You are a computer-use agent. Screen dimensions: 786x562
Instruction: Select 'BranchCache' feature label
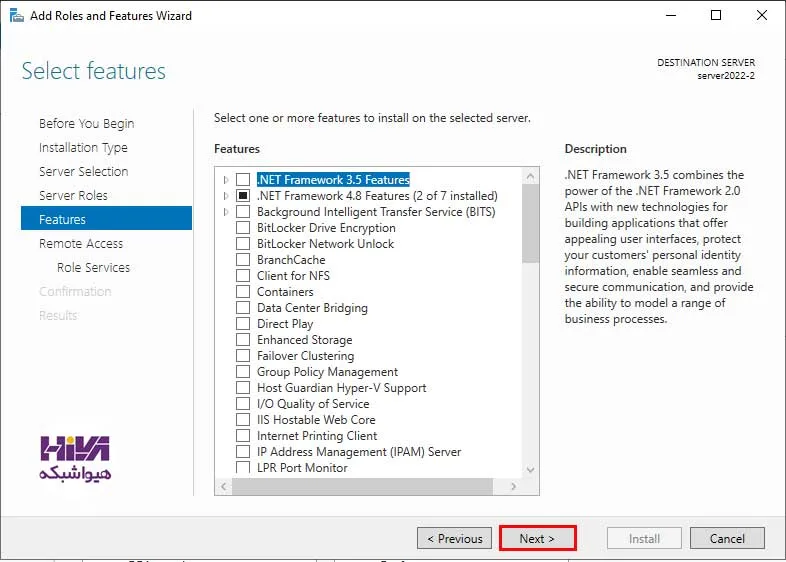(291, 260)
